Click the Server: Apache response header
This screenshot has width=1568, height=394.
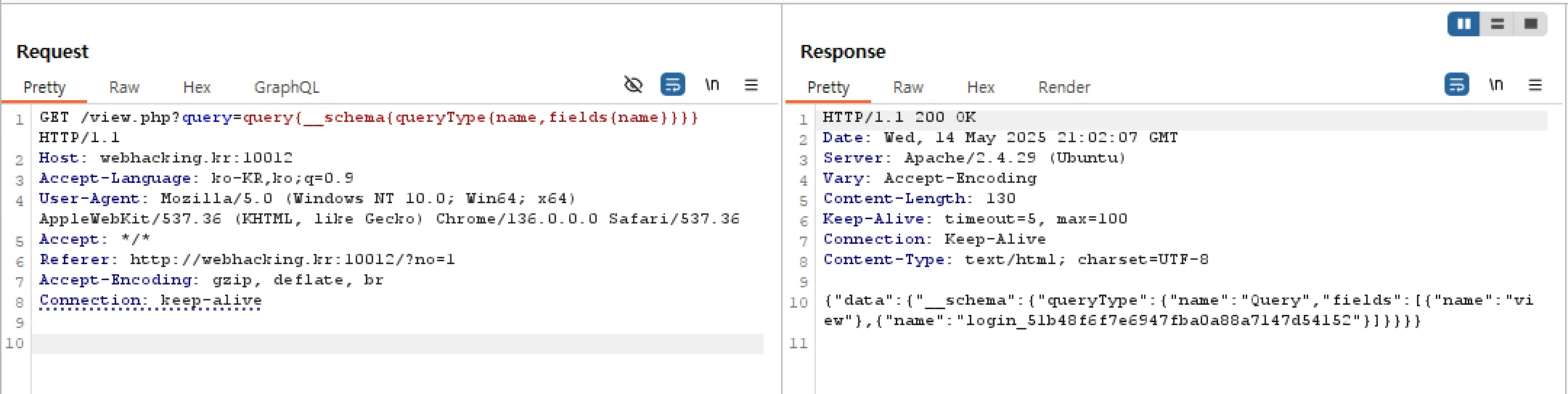(x=974, y=158)
